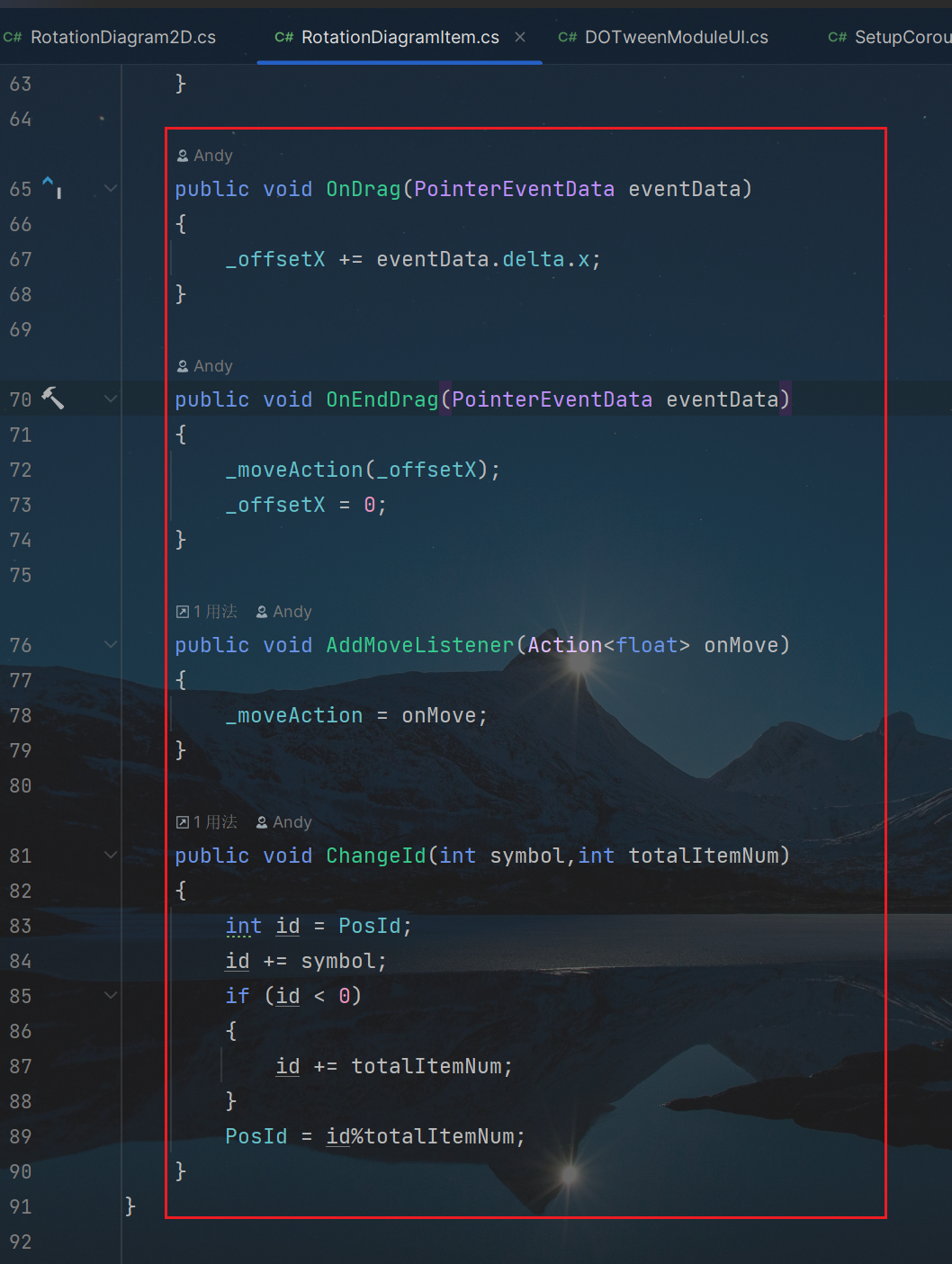Click the implements-interface gutter icon on line 65

point(51,187)
